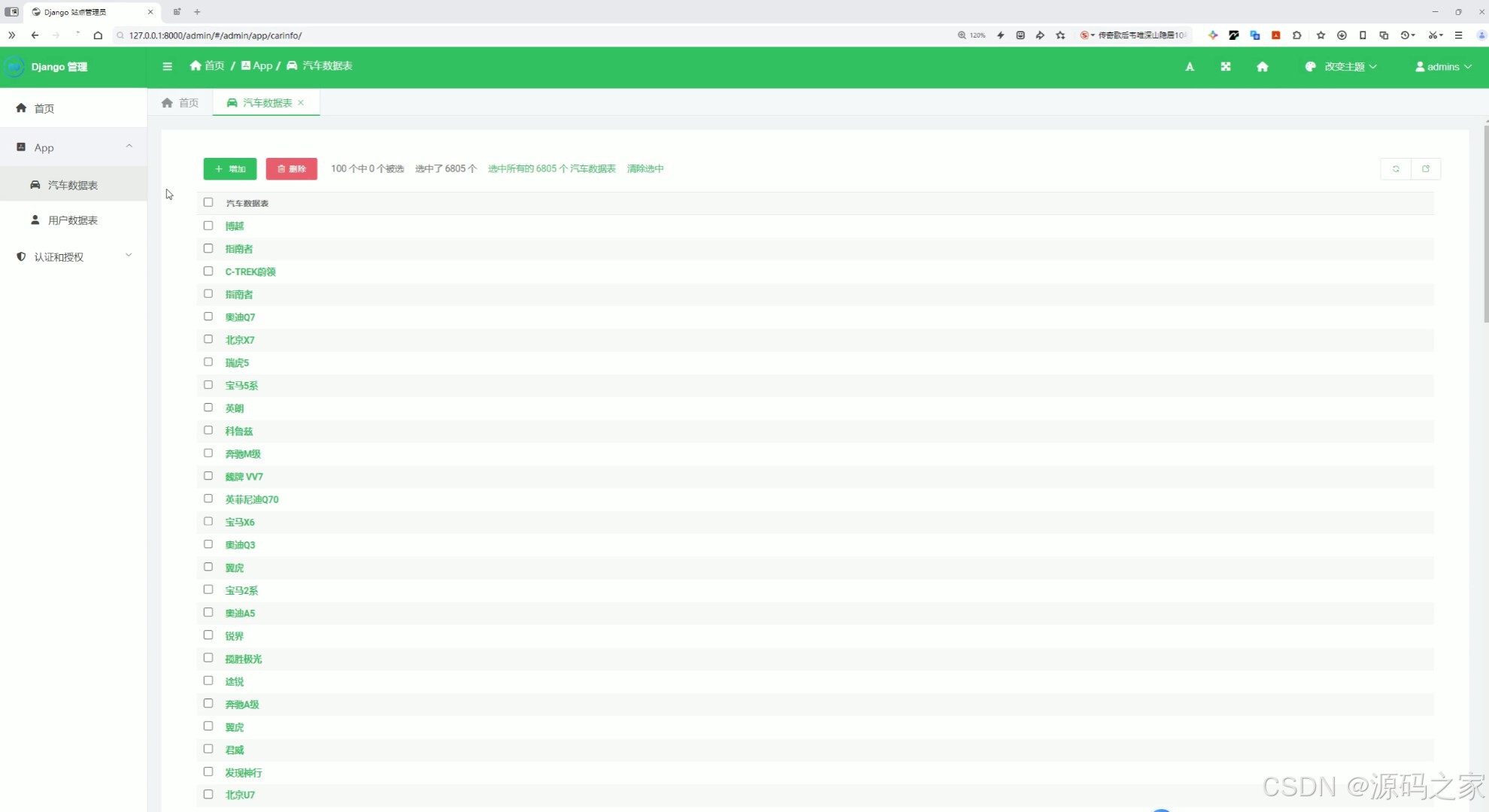Screen dimensions: 1489x812
Task: Click the green 增加 add button
Action: [230, 169]
